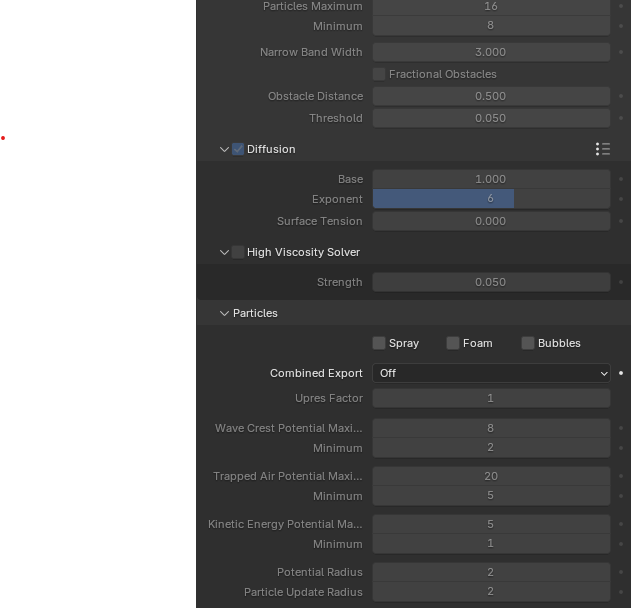Viewport: 631px width, 608px height.
Task: Click Wave Crest Minimum field showing 2
Action: 491,447
